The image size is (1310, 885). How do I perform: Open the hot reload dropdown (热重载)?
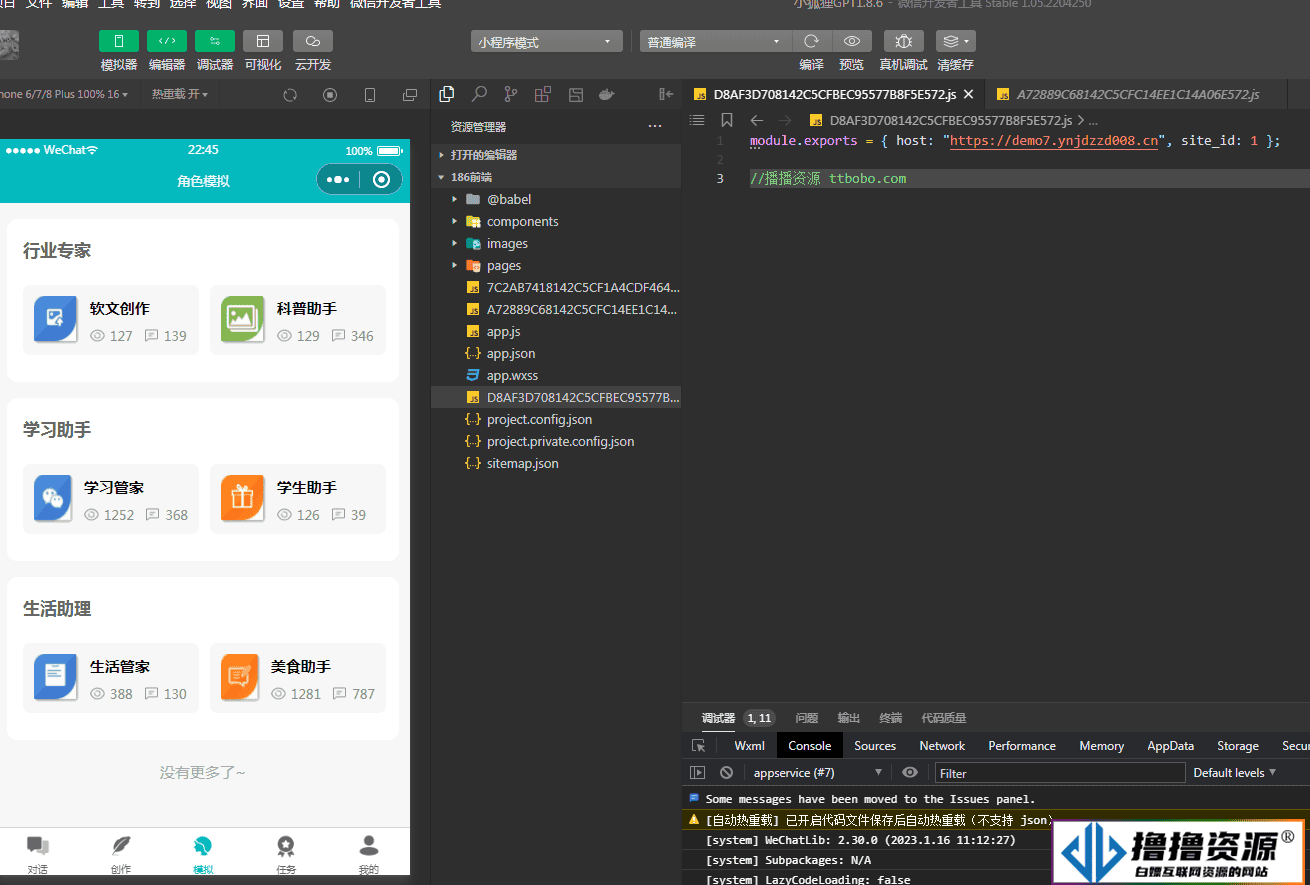[180, 94]
